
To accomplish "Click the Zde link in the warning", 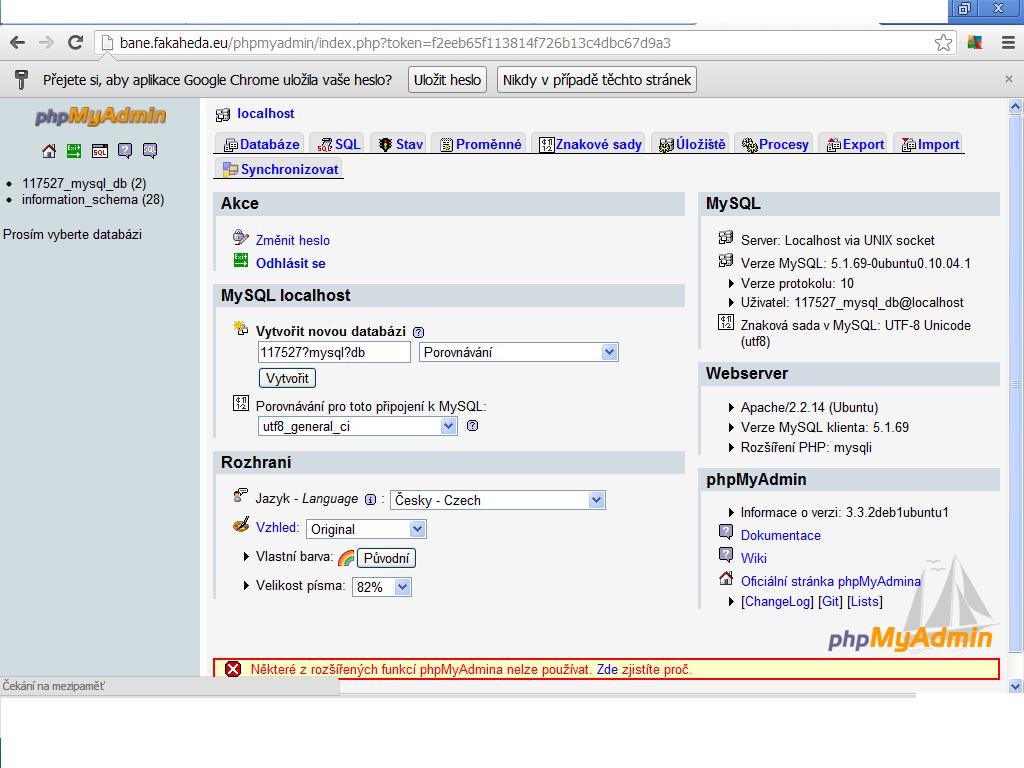I will click(x=607, y=669).
